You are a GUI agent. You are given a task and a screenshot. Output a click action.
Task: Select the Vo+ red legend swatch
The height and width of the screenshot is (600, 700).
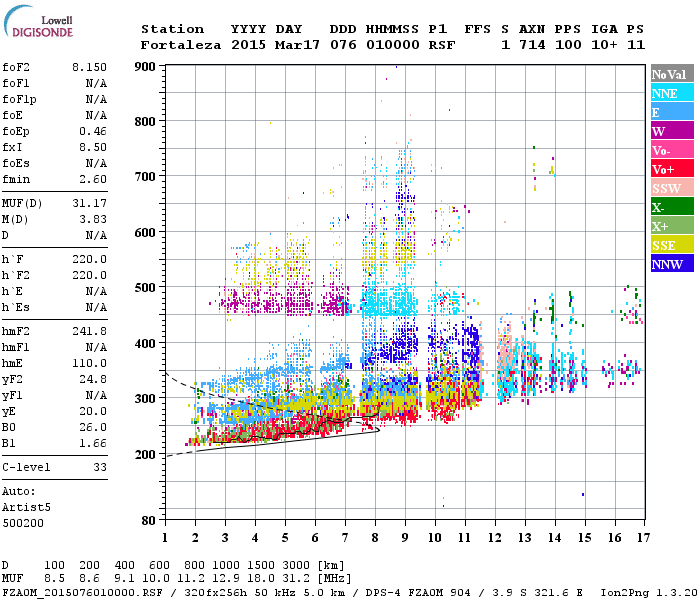(x=672, y=169)
